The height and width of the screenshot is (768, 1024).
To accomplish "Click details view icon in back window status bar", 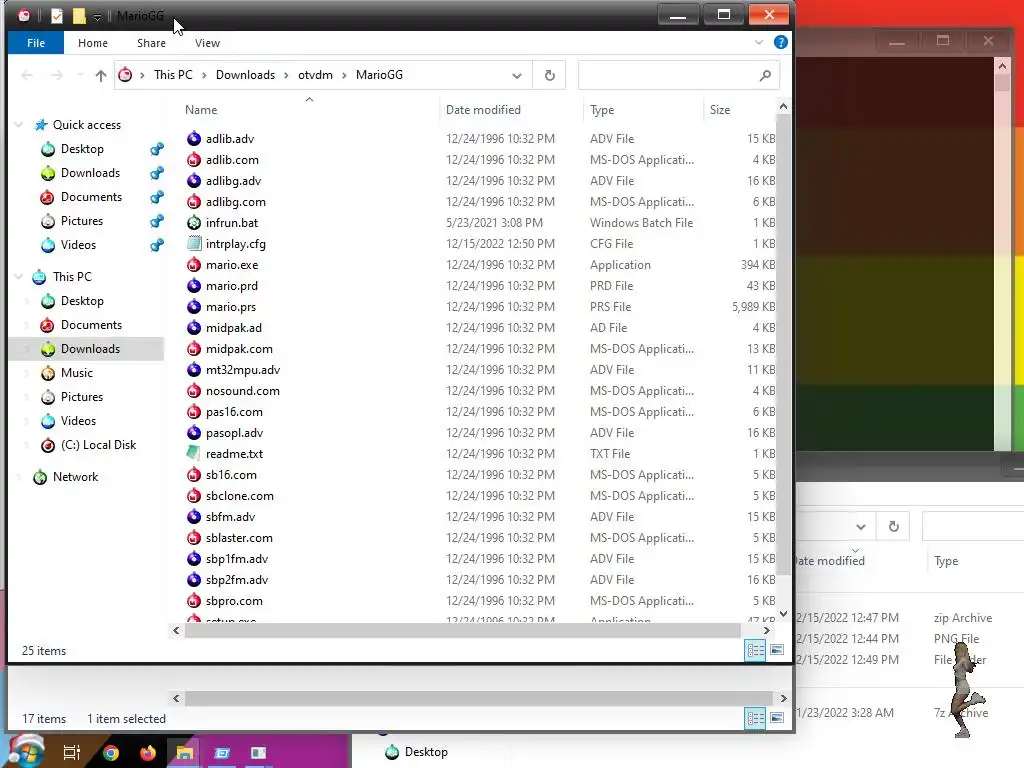I will pyautogui.click(x=756, y=718).
